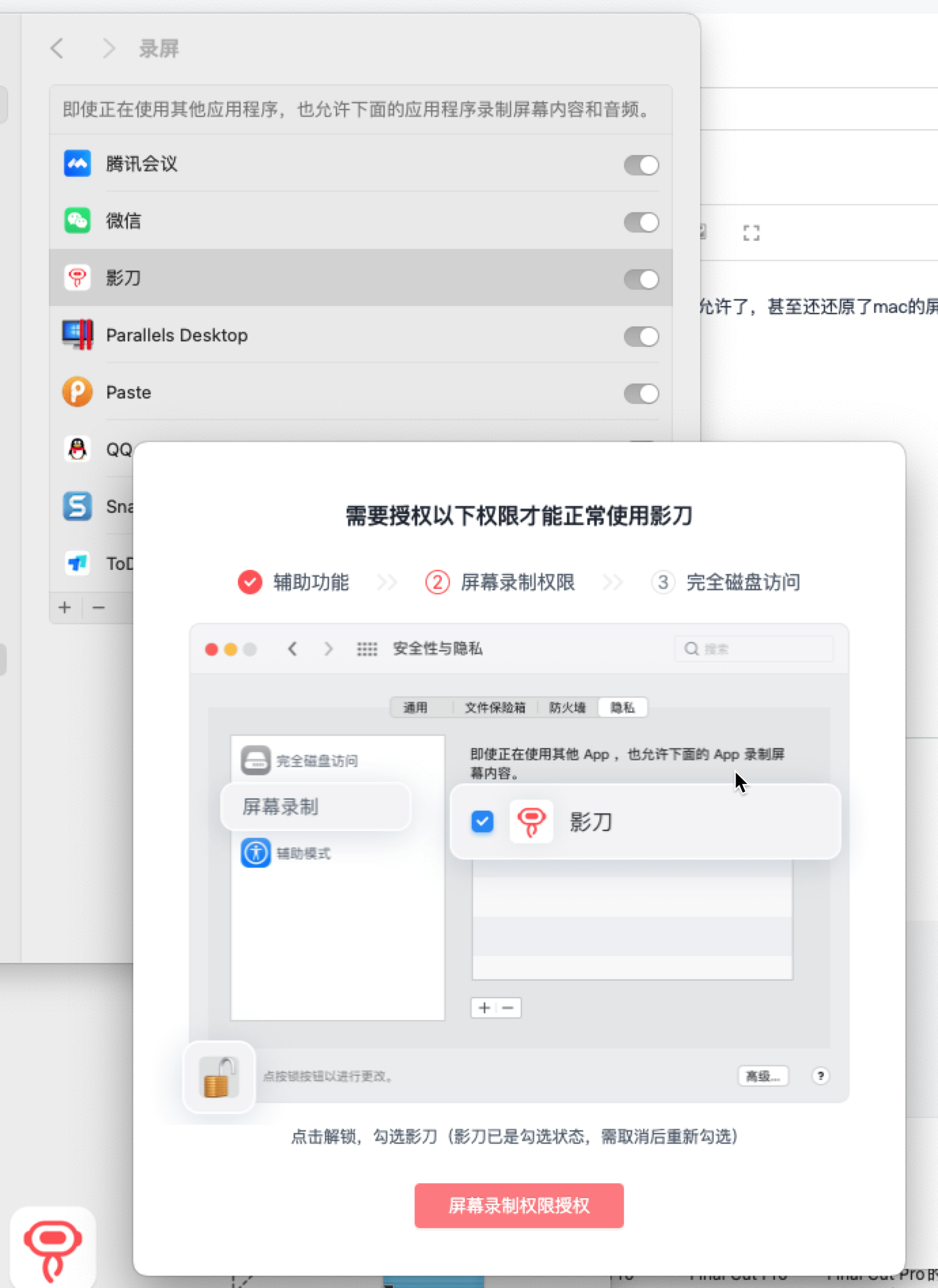This screenshot has height=1288, width=938.
Task: Click the hint text 点击解锁，勾选影刀
Action: click(x=515, y=1136)
